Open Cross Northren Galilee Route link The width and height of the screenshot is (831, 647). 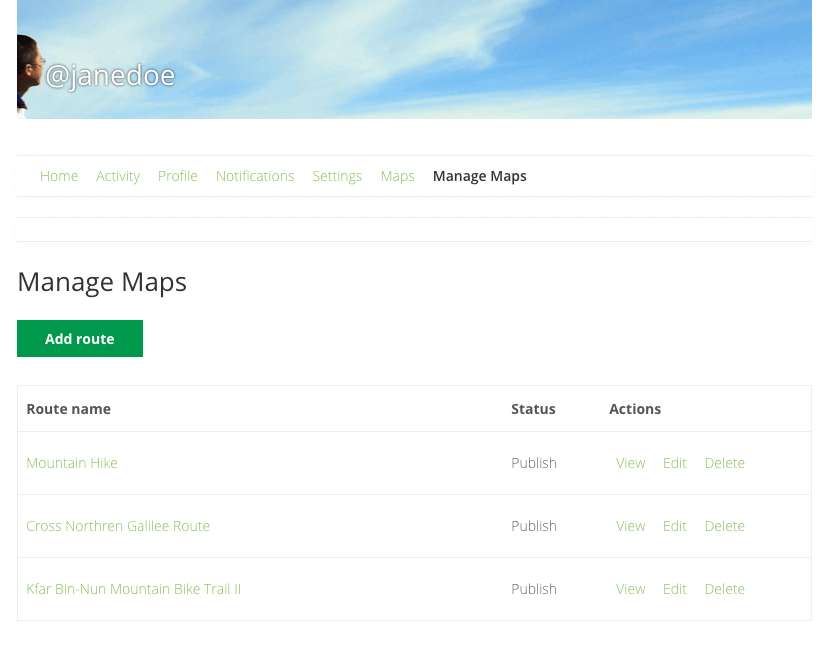pos(118,526)
